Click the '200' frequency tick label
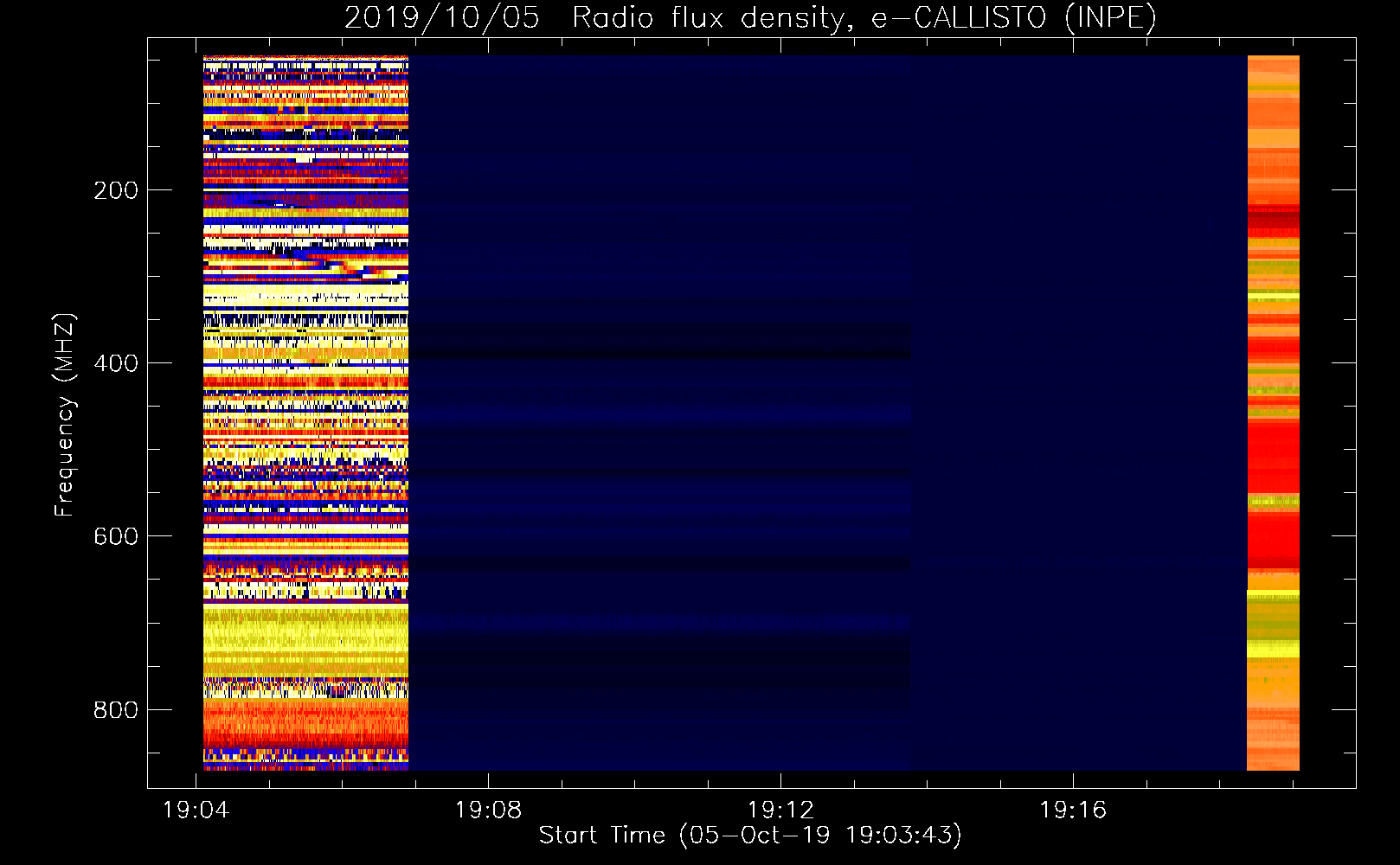The width and height of the screenshot is (1400, 865). 116,190
